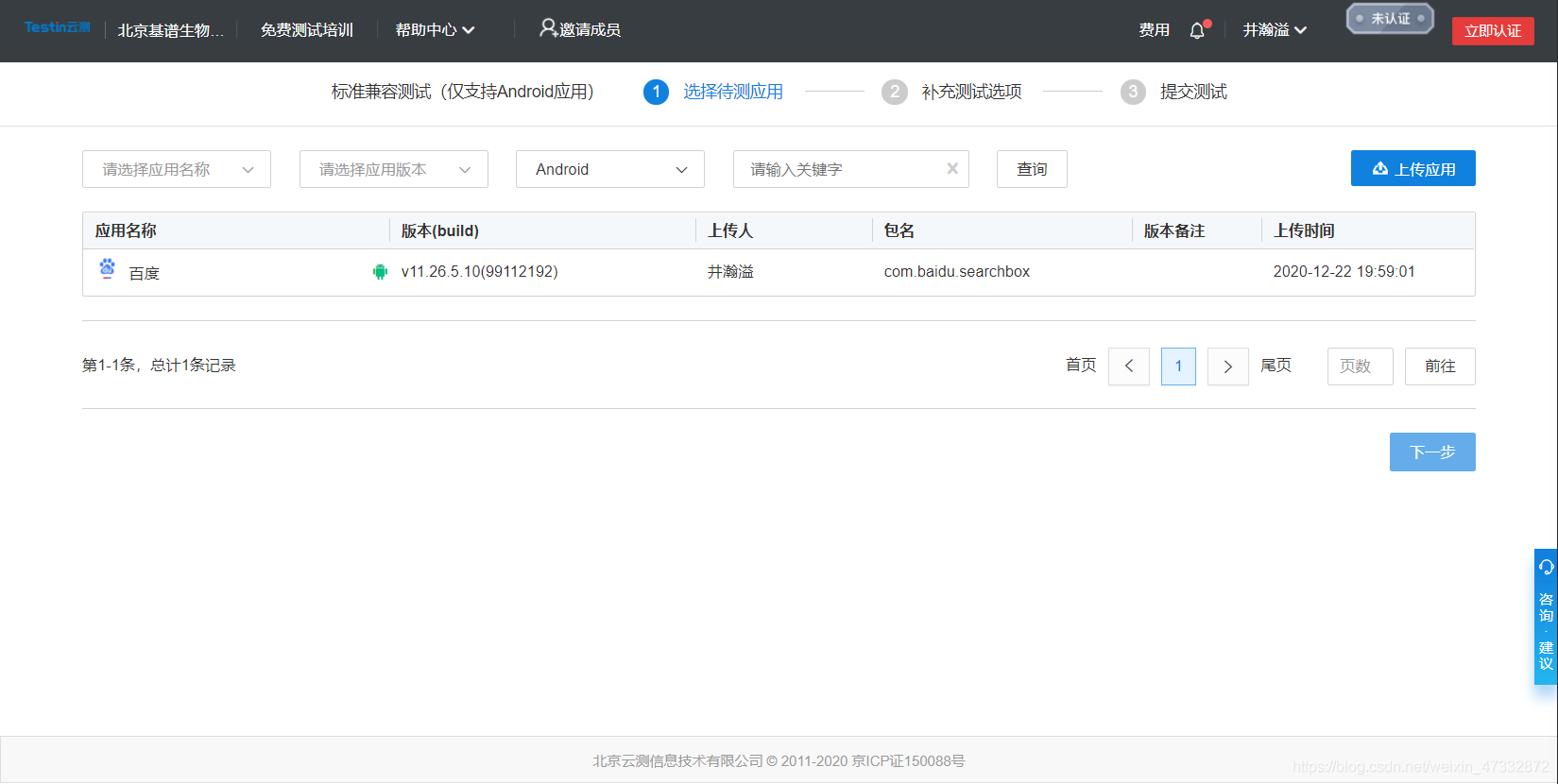This screenshot has height=784, width=1558.
Task: Go to the previous page arrow
Action: 1129,366
